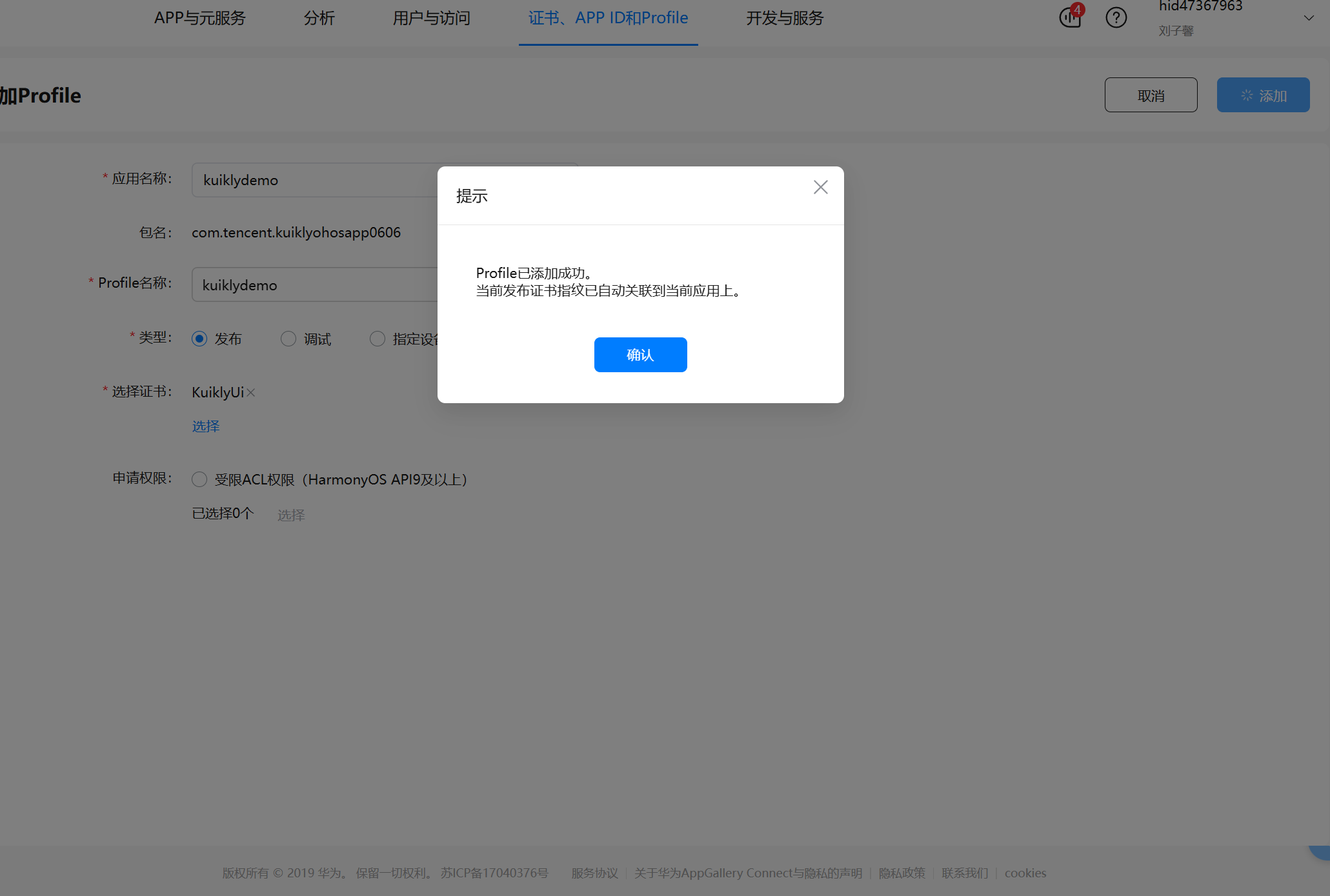Click 选择 to choose a certificate

tap(205, 426)
